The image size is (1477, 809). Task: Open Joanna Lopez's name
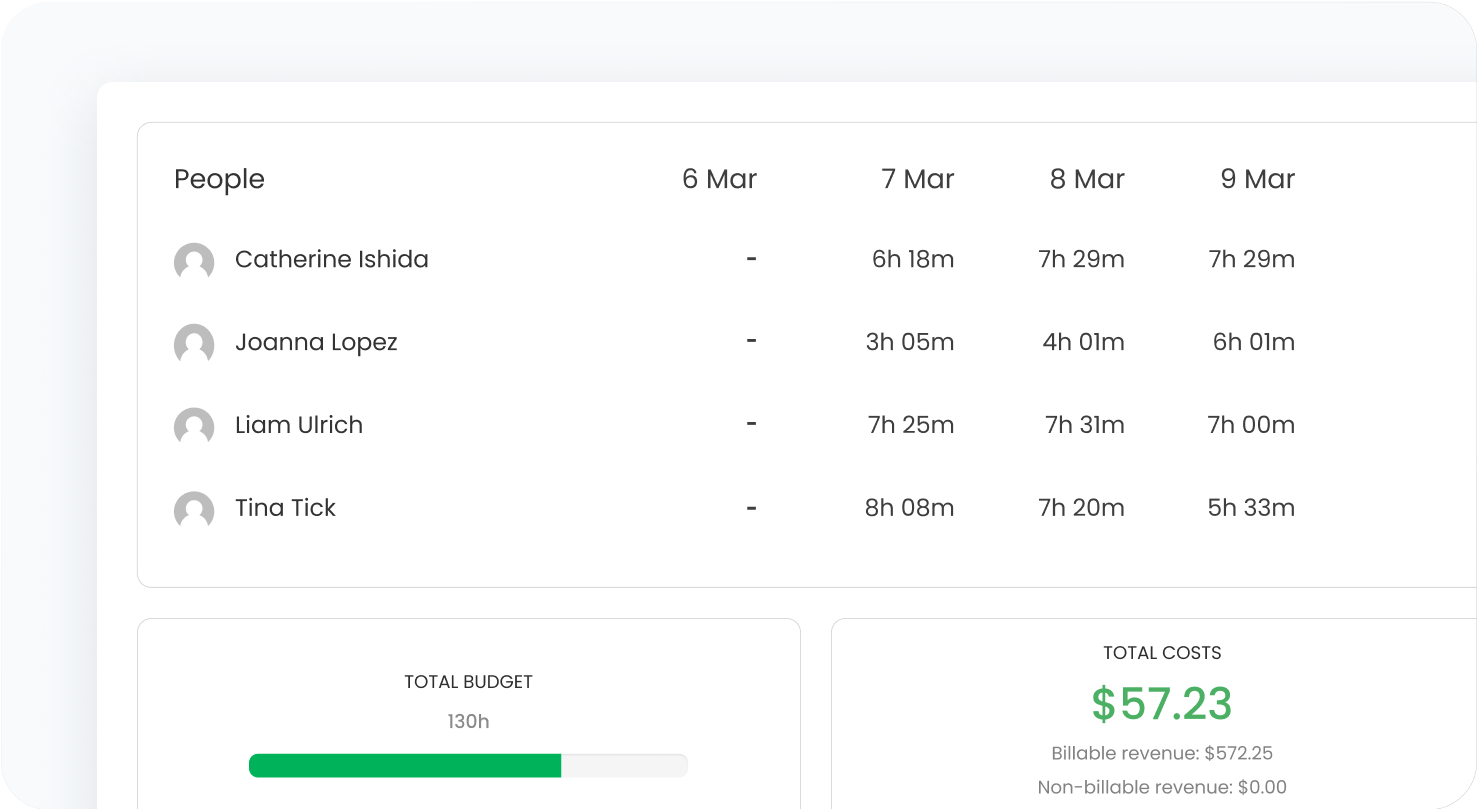pos(316,342)
